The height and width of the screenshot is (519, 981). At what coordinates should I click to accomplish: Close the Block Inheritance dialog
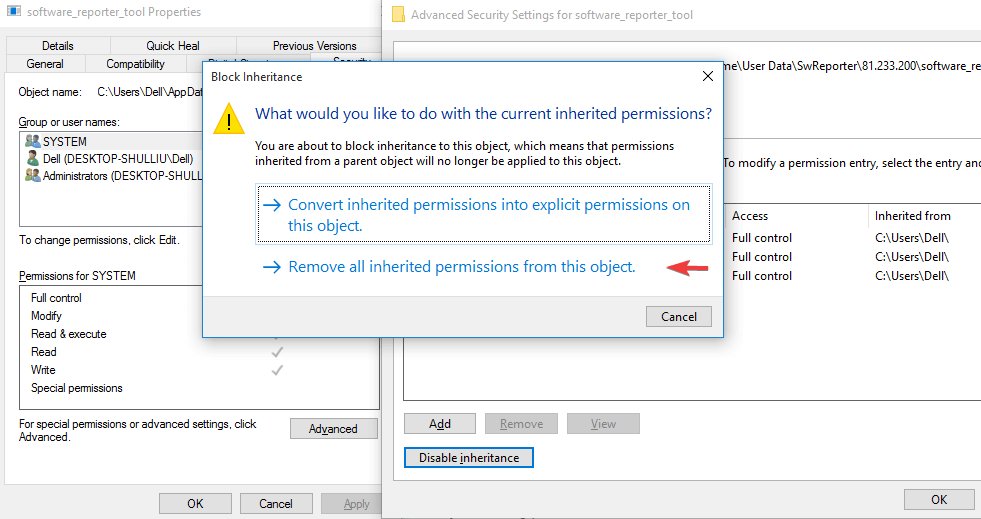708,76
